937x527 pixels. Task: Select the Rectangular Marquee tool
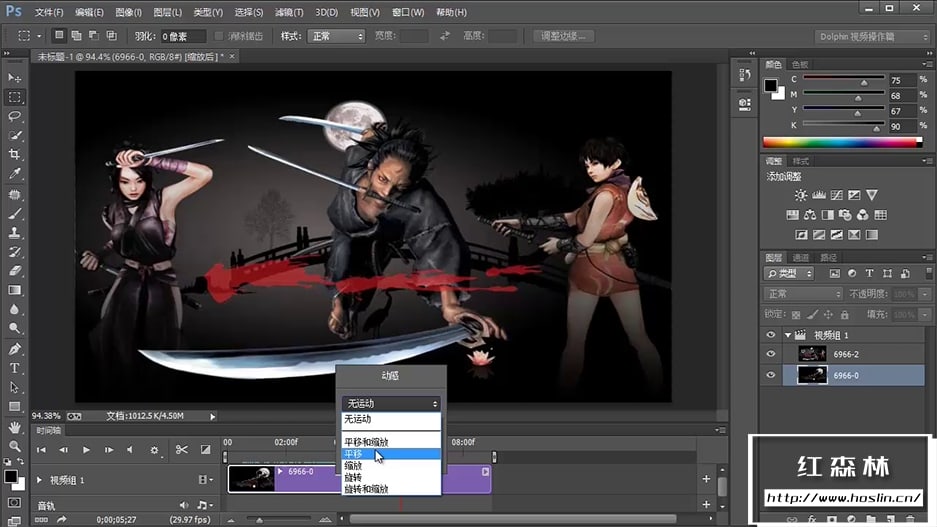(15, 97)
